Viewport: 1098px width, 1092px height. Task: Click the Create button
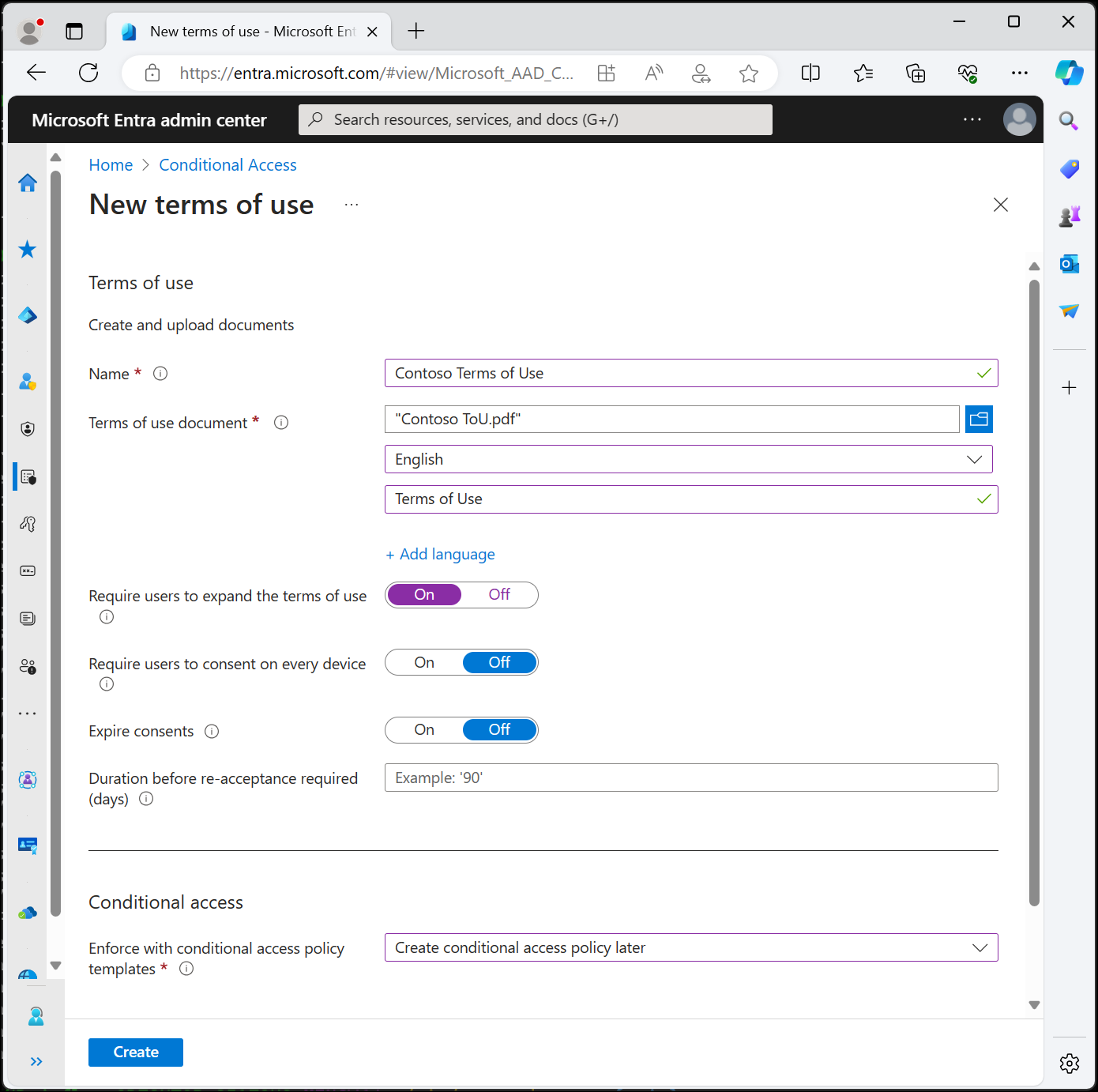(x=135, y=1052)
